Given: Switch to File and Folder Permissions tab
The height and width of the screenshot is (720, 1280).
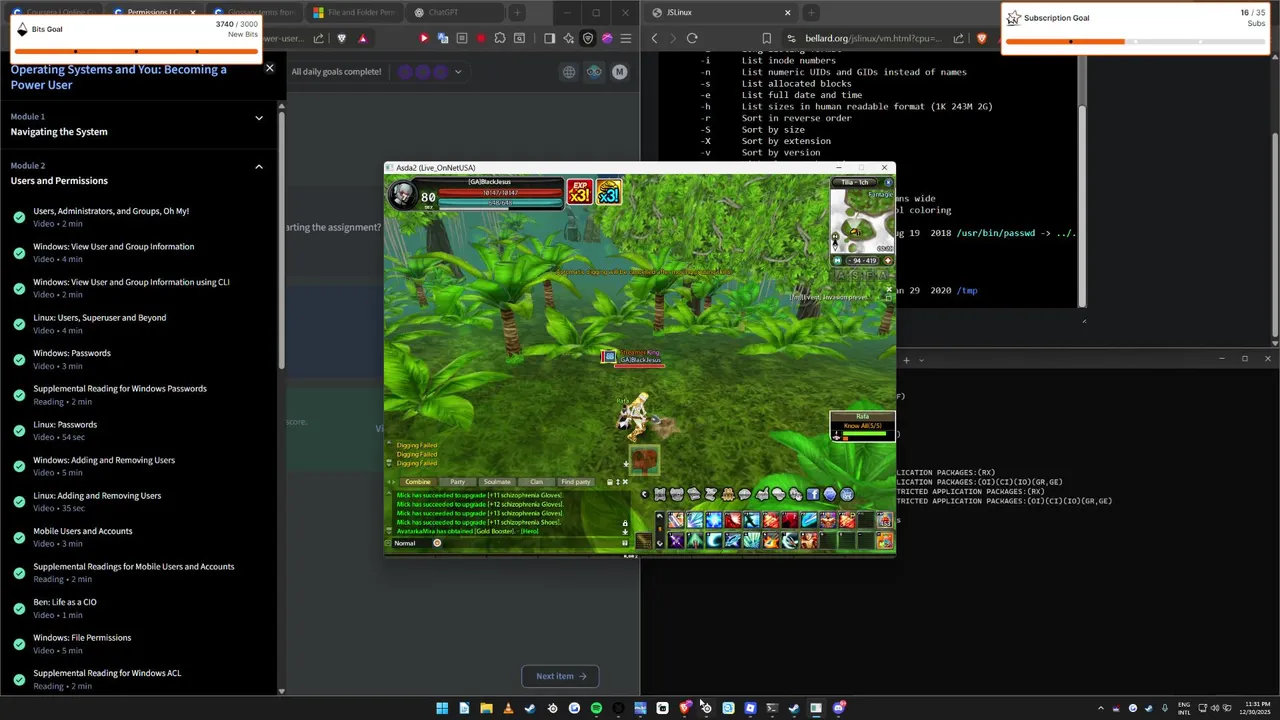Looking at the screenshot, I should click(354, 12).
